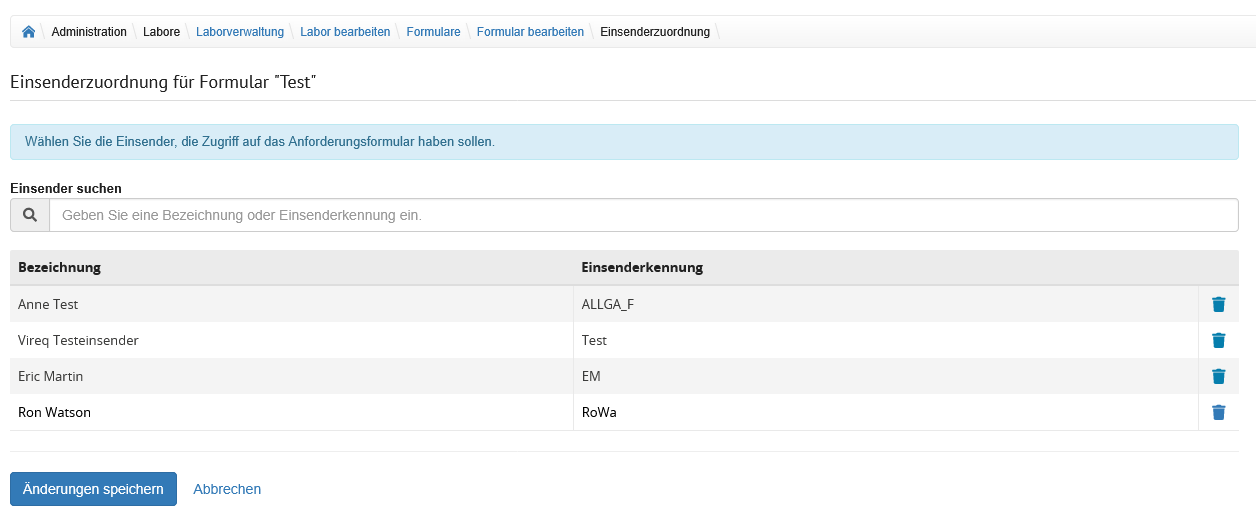The image size is (1256, 523).
Task: Select Administration in the breadcrumb bar
Action: coord(89,32)
